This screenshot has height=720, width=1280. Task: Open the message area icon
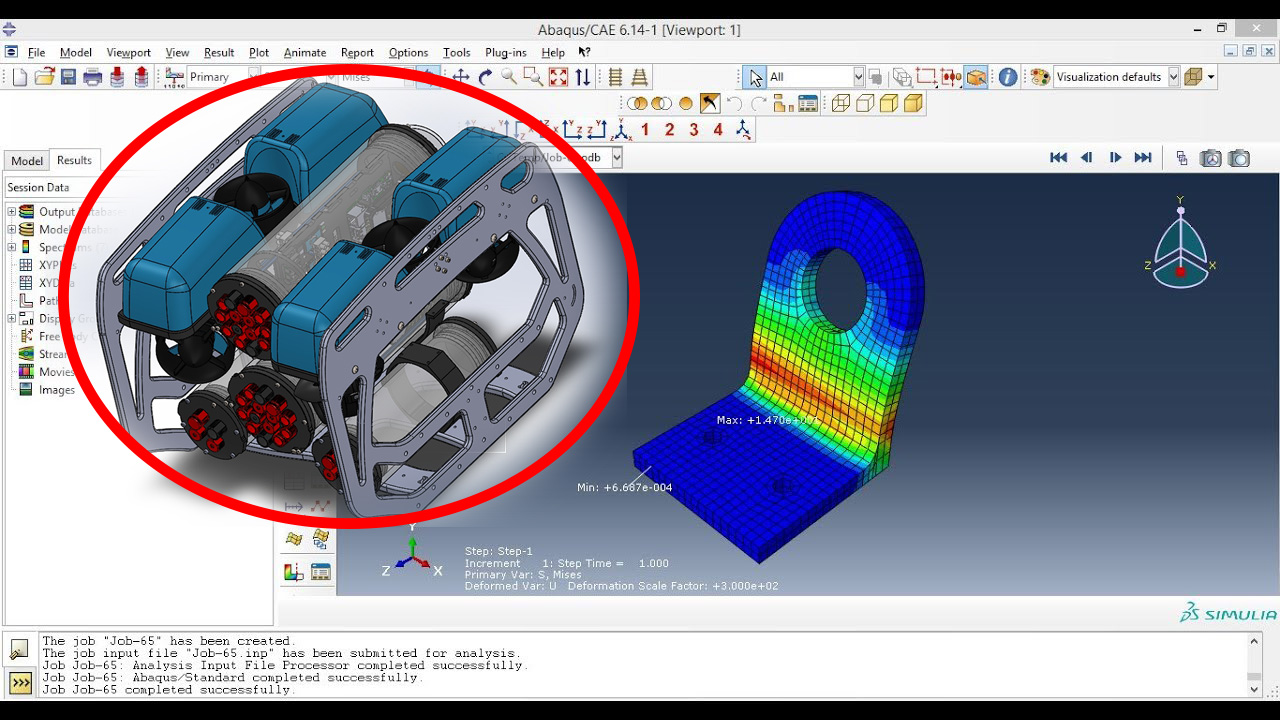(x=20, y=650)
